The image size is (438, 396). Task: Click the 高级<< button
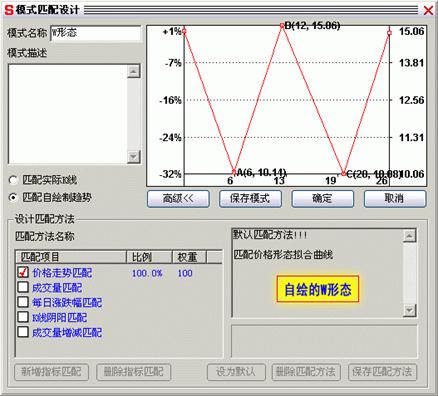pyautogui.click(x=178, y=199)
